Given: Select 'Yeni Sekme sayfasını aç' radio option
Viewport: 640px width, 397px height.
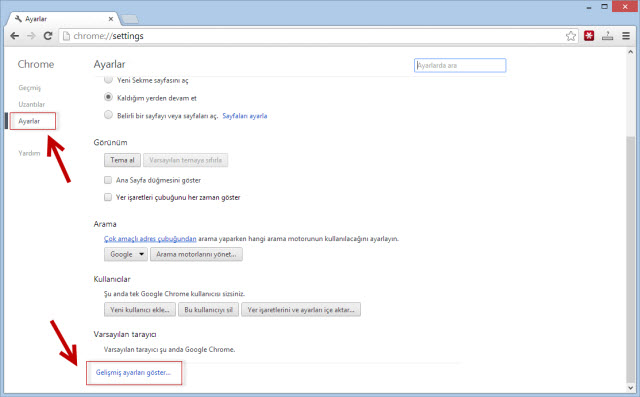Looking at the screenshot, I should (x=108, y=80).
